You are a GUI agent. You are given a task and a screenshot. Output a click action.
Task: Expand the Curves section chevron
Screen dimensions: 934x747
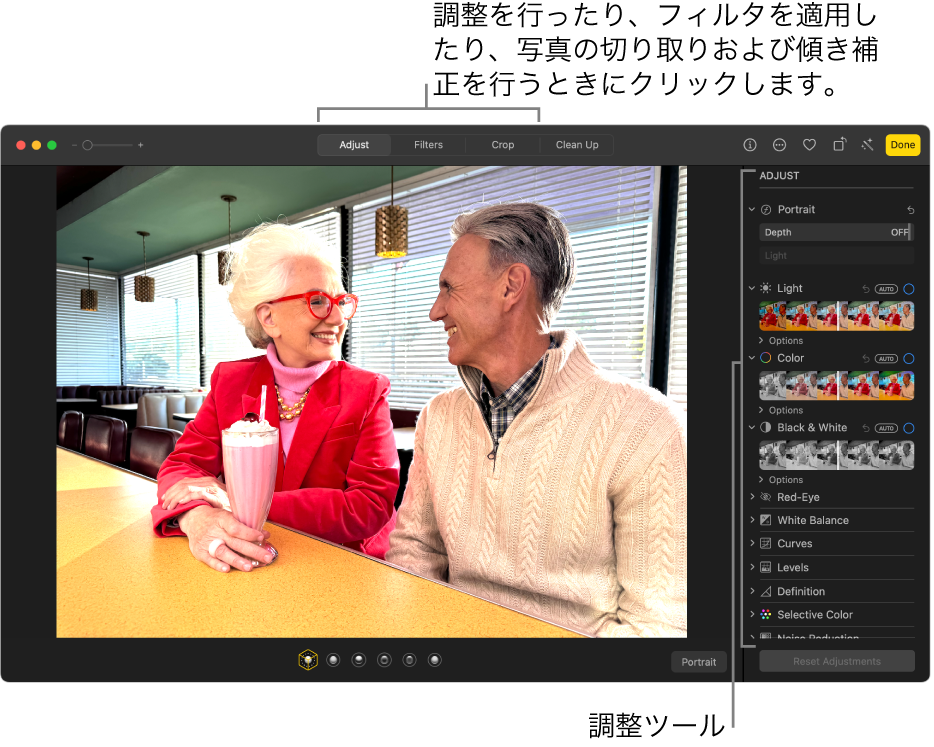pos(754,544)
